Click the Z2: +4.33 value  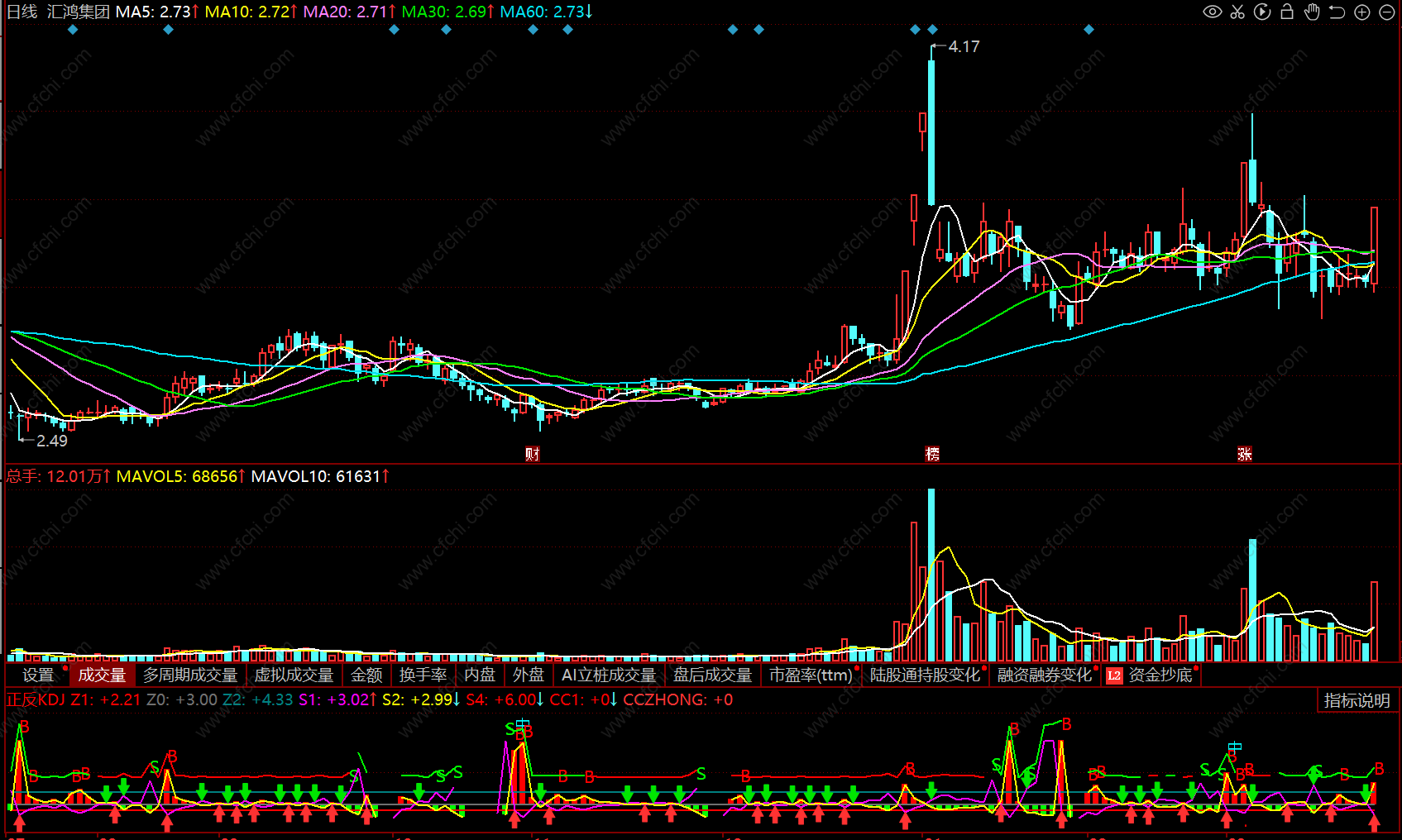(x=258, y=699)
